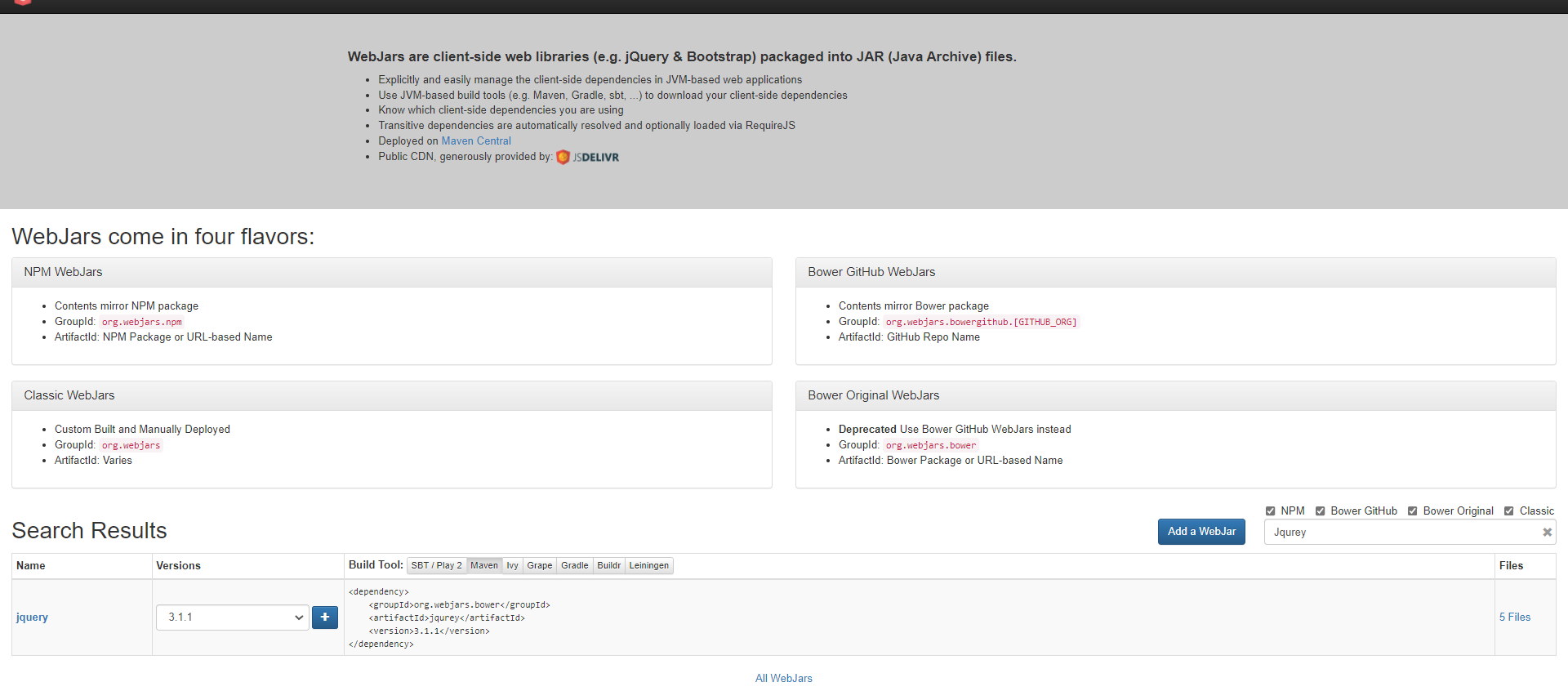This screenshot has height=700, width=1568.
Task: Click the Add a WebJar button
Action: point(1201,532)
